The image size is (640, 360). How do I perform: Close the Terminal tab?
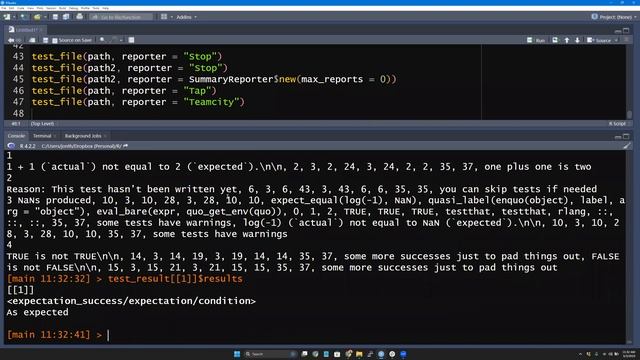[x=55, y=136]
